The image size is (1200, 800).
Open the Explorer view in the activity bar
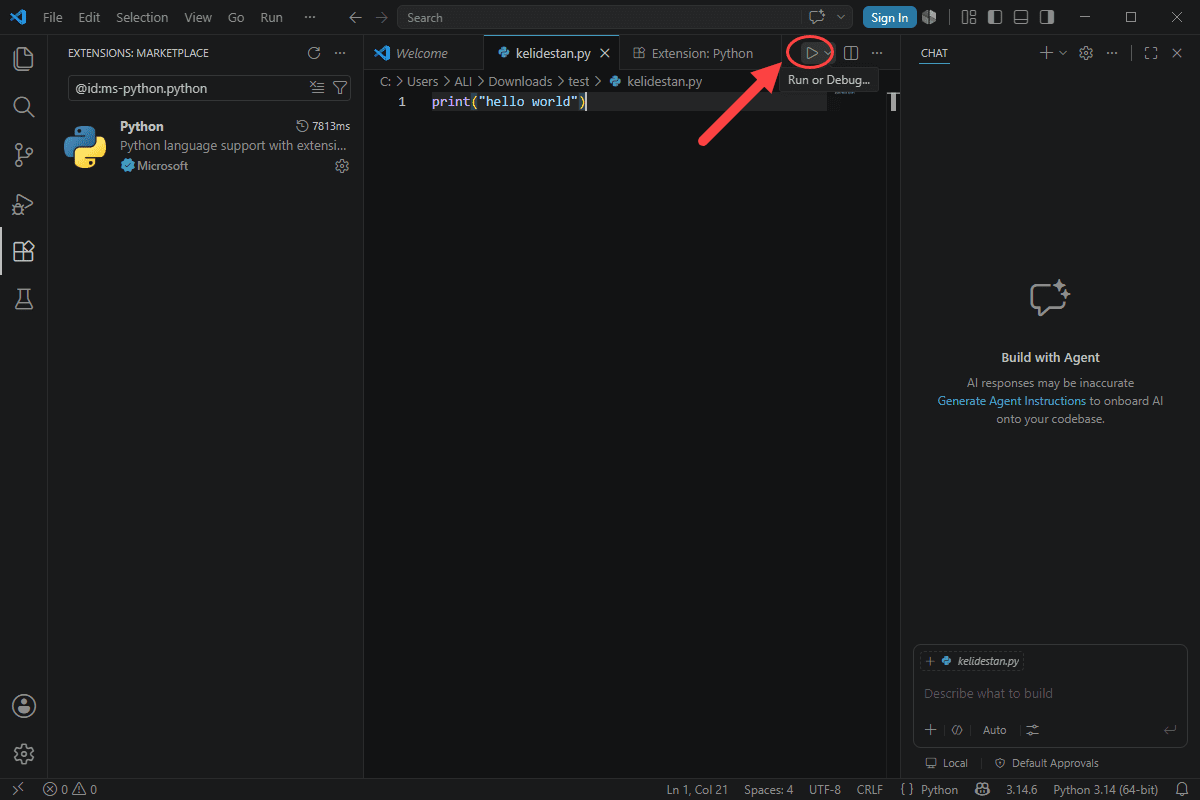click(x=24, y=58)
